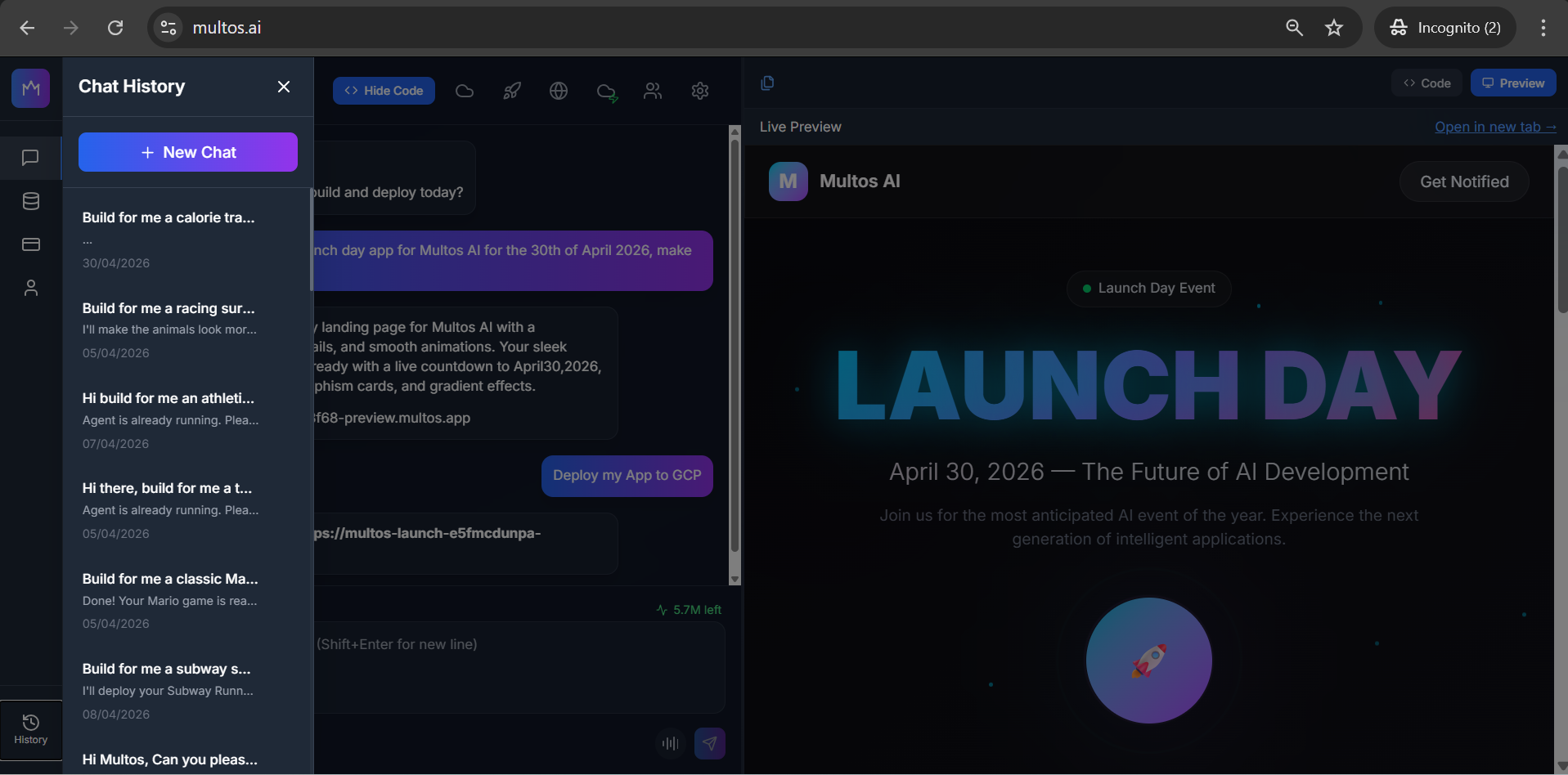Image resolution: width=1568 pixels, height=775 pixels.
Task: Open browser three-dot menu
Action: [1543, 28]
